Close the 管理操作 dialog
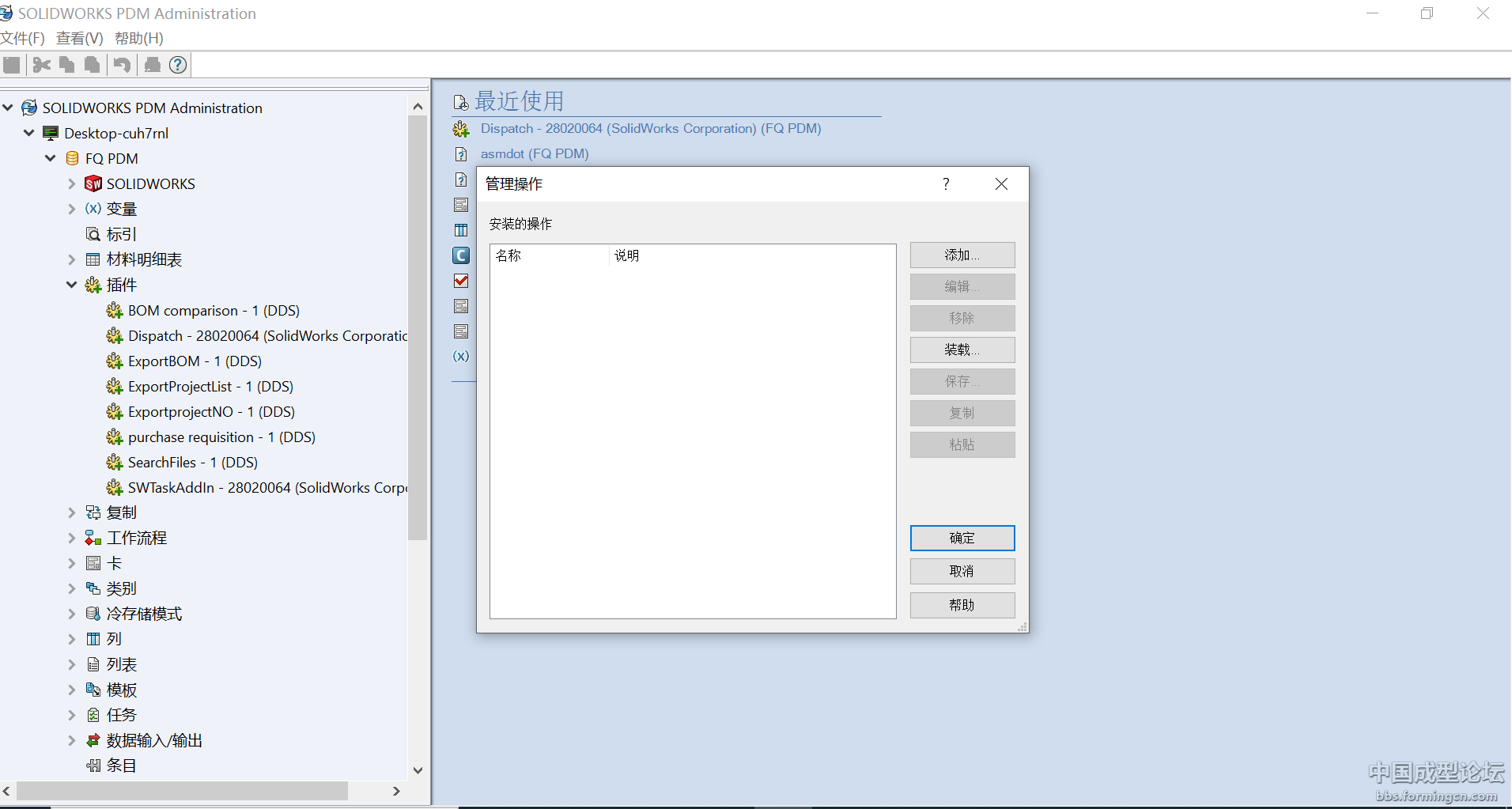 click(x=1001, y=184)
